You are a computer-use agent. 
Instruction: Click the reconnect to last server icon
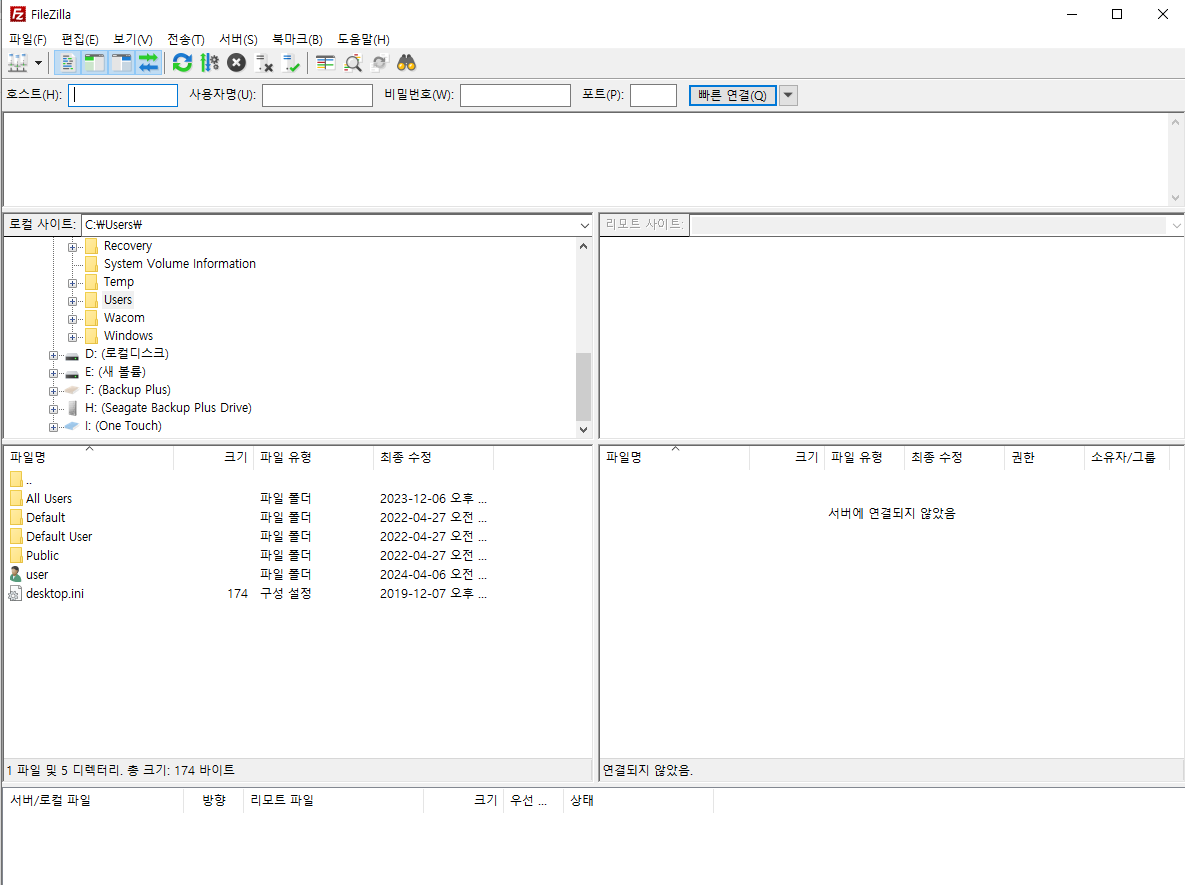pyautogui.click(x=291, y=63)
